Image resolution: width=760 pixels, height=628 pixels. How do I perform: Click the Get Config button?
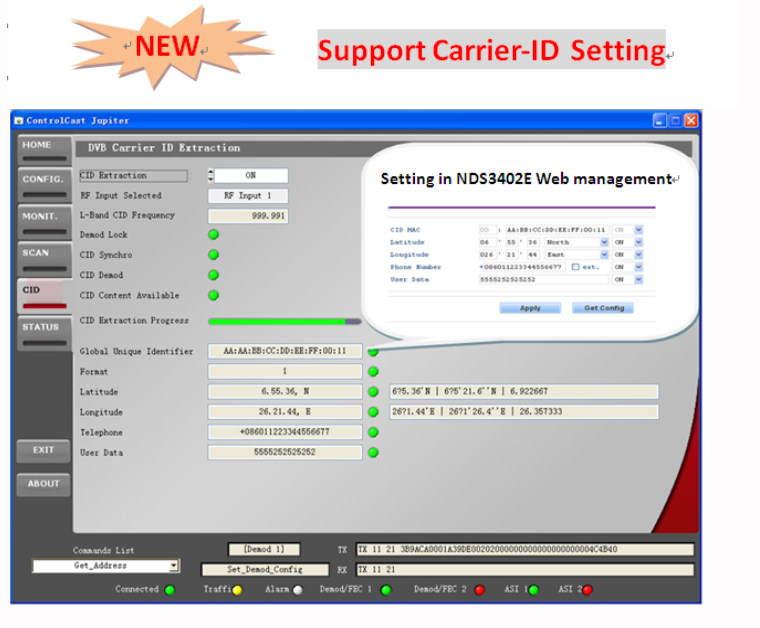point(603,308)
